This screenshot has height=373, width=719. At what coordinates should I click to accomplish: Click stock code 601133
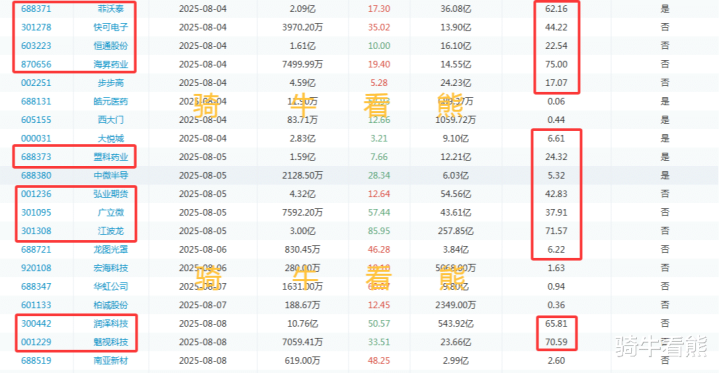36,305
